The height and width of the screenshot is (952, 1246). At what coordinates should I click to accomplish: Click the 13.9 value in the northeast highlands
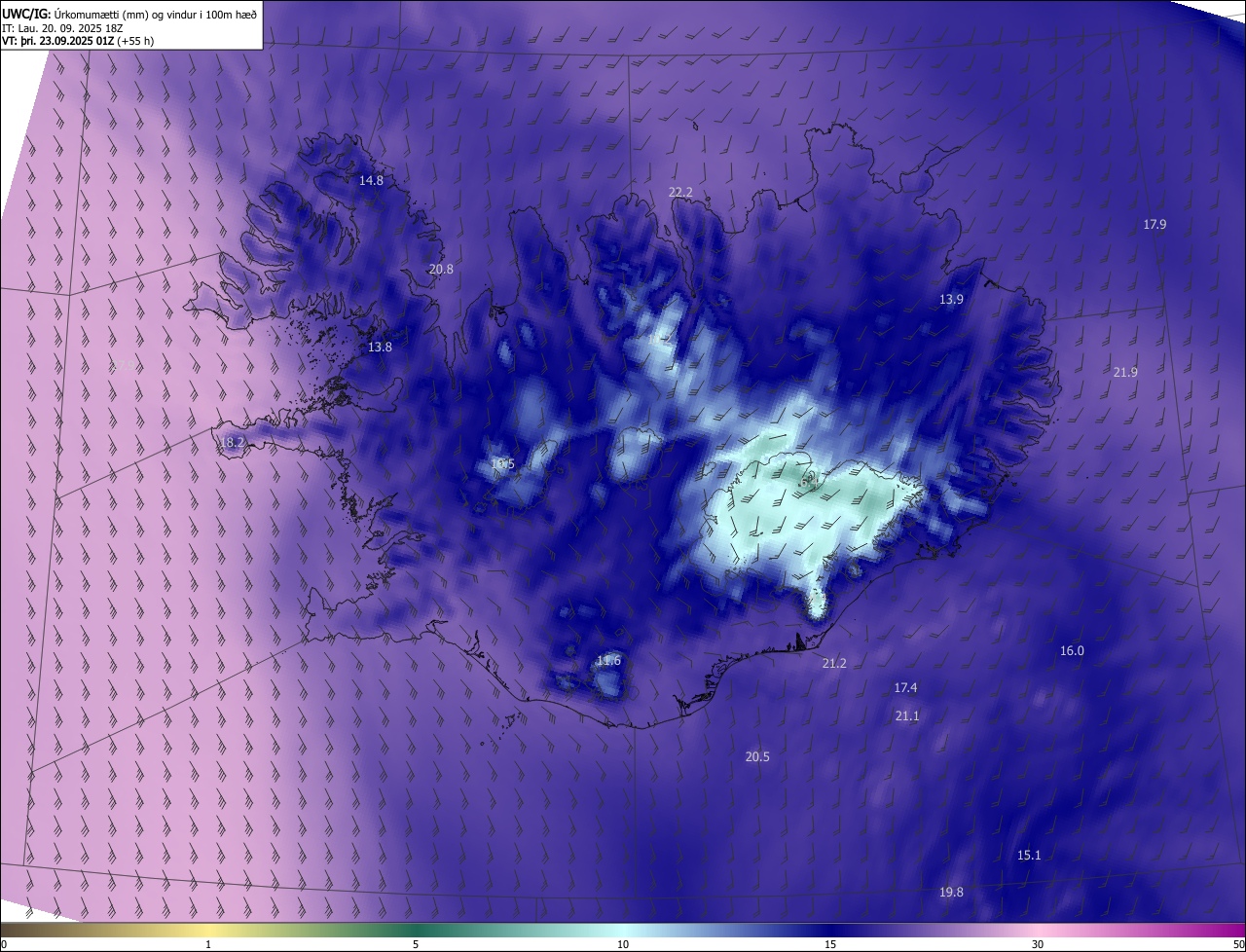click(x=951, y=300)
